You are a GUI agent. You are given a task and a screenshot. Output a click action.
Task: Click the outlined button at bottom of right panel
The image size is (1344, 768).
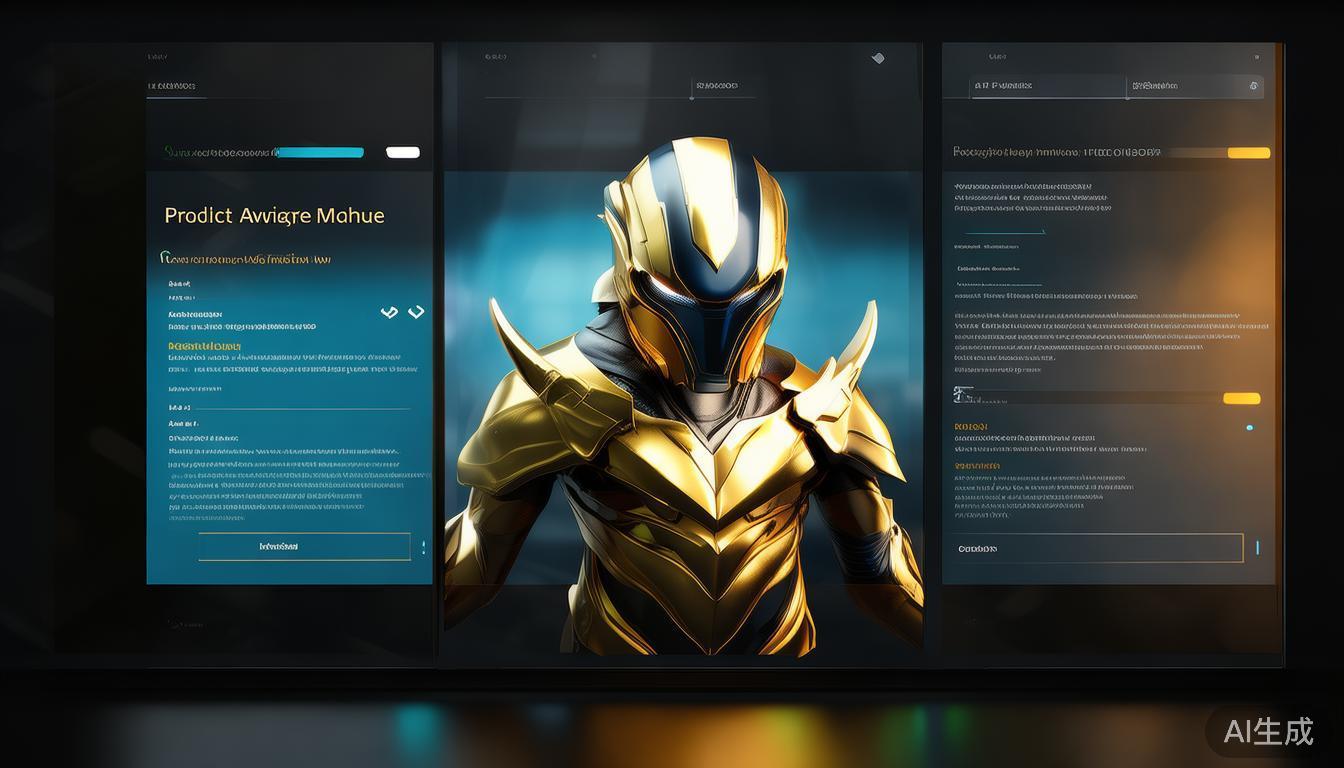(1096, 548)
